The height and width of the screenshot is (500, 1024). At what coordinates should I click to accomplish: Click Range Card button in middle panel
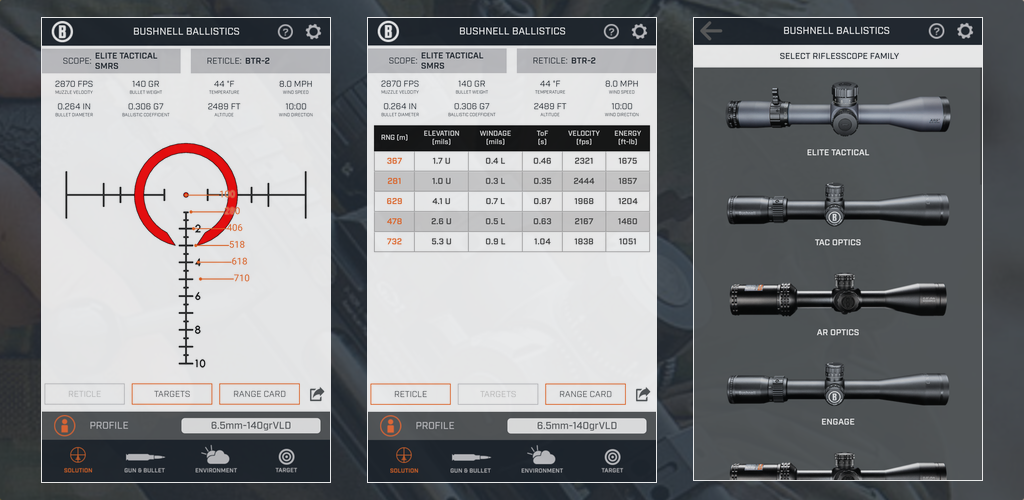(585, 394)
